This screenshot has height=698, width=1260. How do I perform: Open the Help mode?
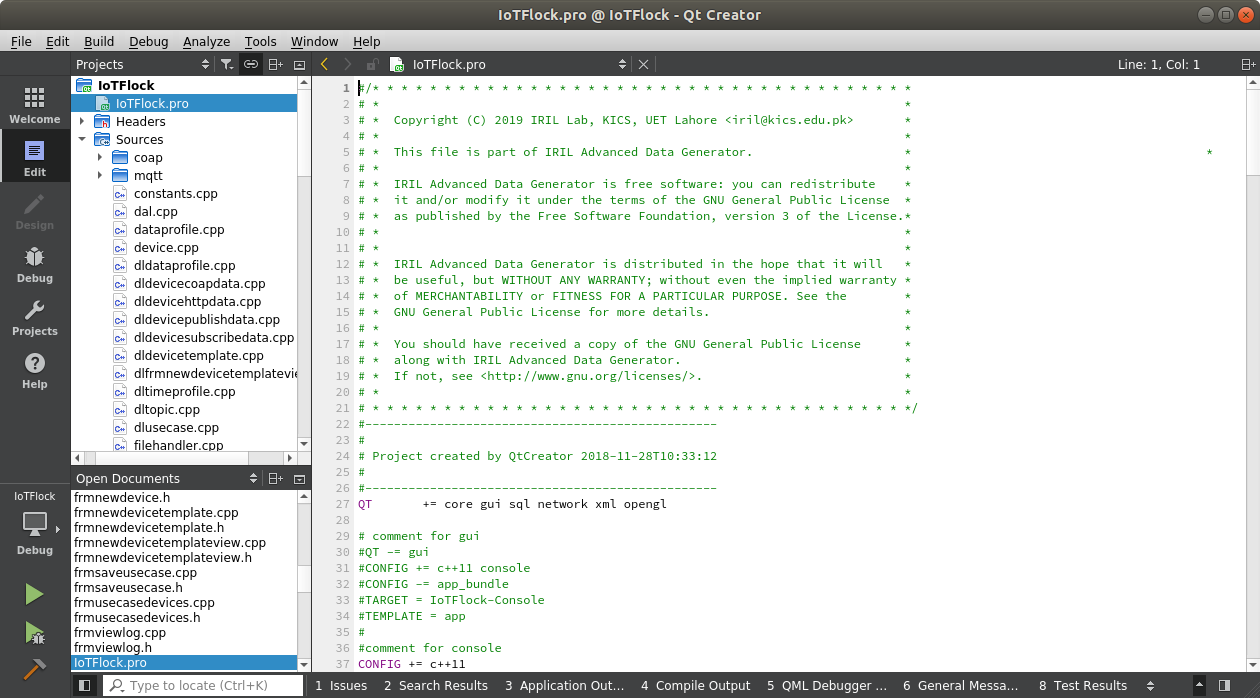35,369
